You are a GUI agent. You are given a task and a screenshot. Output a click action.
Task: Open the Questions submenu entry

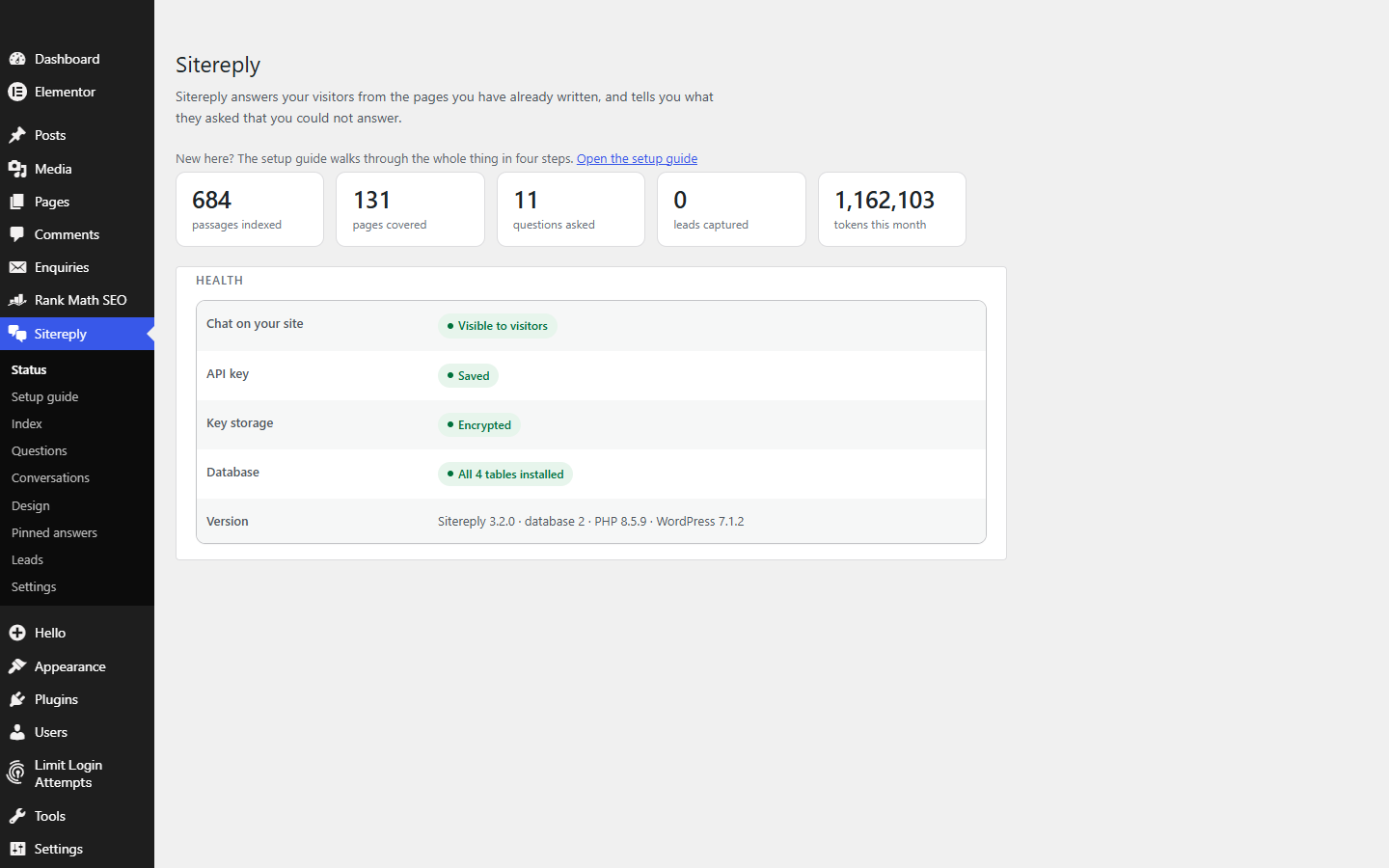(77, 450)
